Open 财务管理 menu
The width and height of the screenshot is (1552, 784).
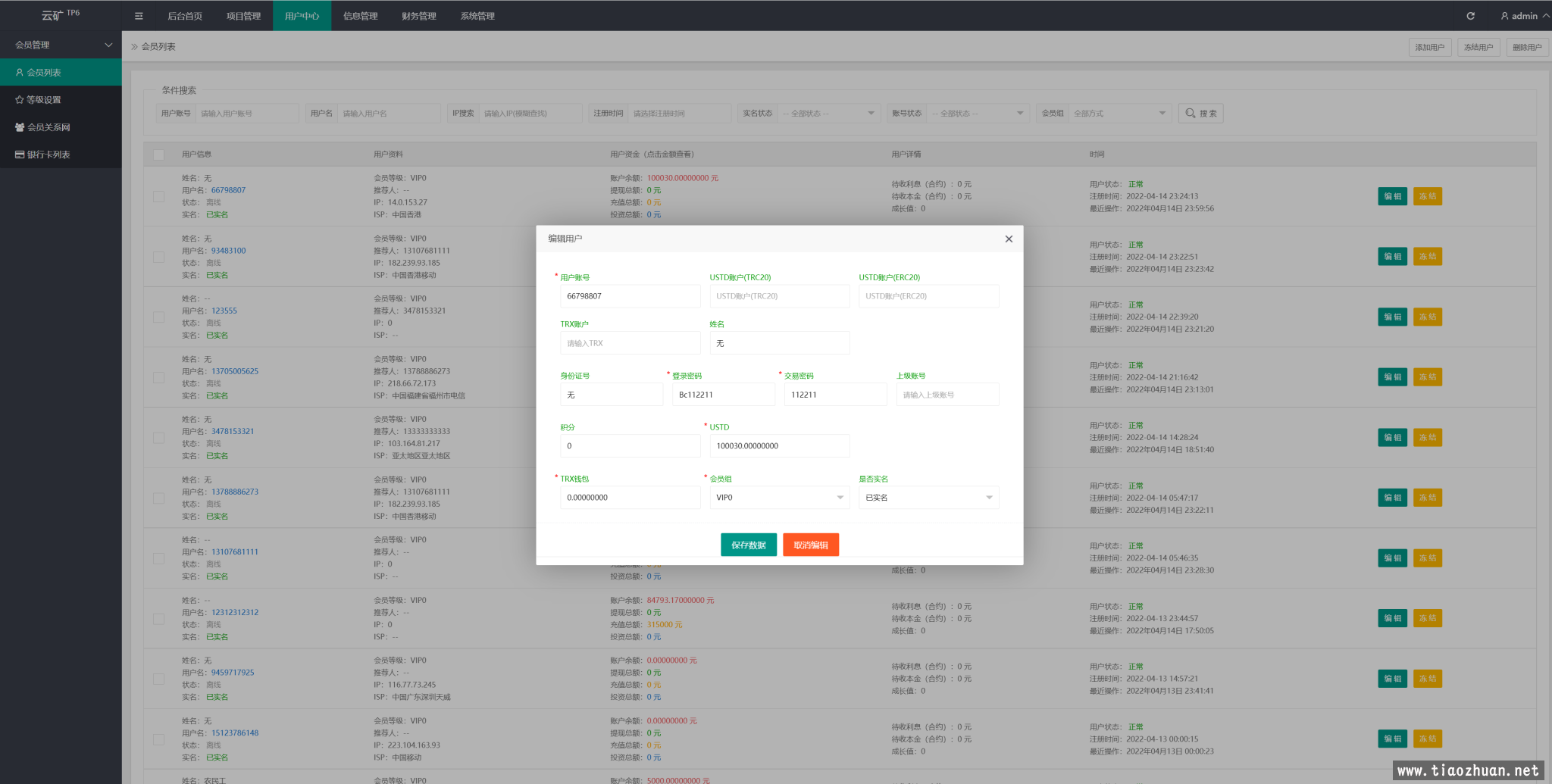(x=419, y=16)
